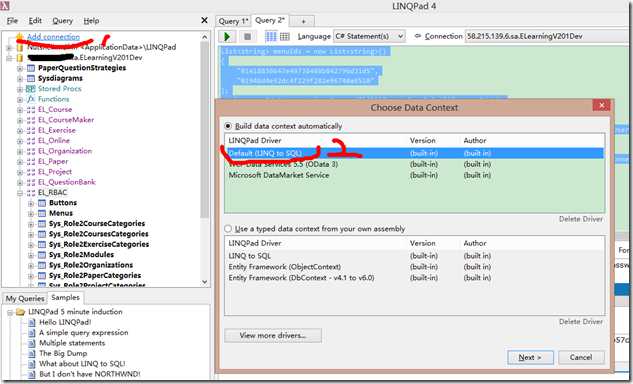Click the Cancel button in dialog
633x384 pixels.
pyautogui.click(x=581, y=357)
